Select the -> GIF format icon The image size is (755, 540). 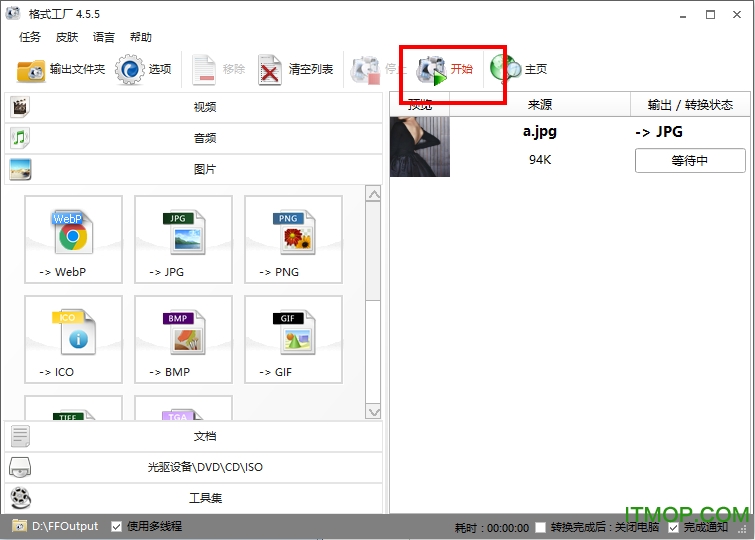[x=293, y=335]
